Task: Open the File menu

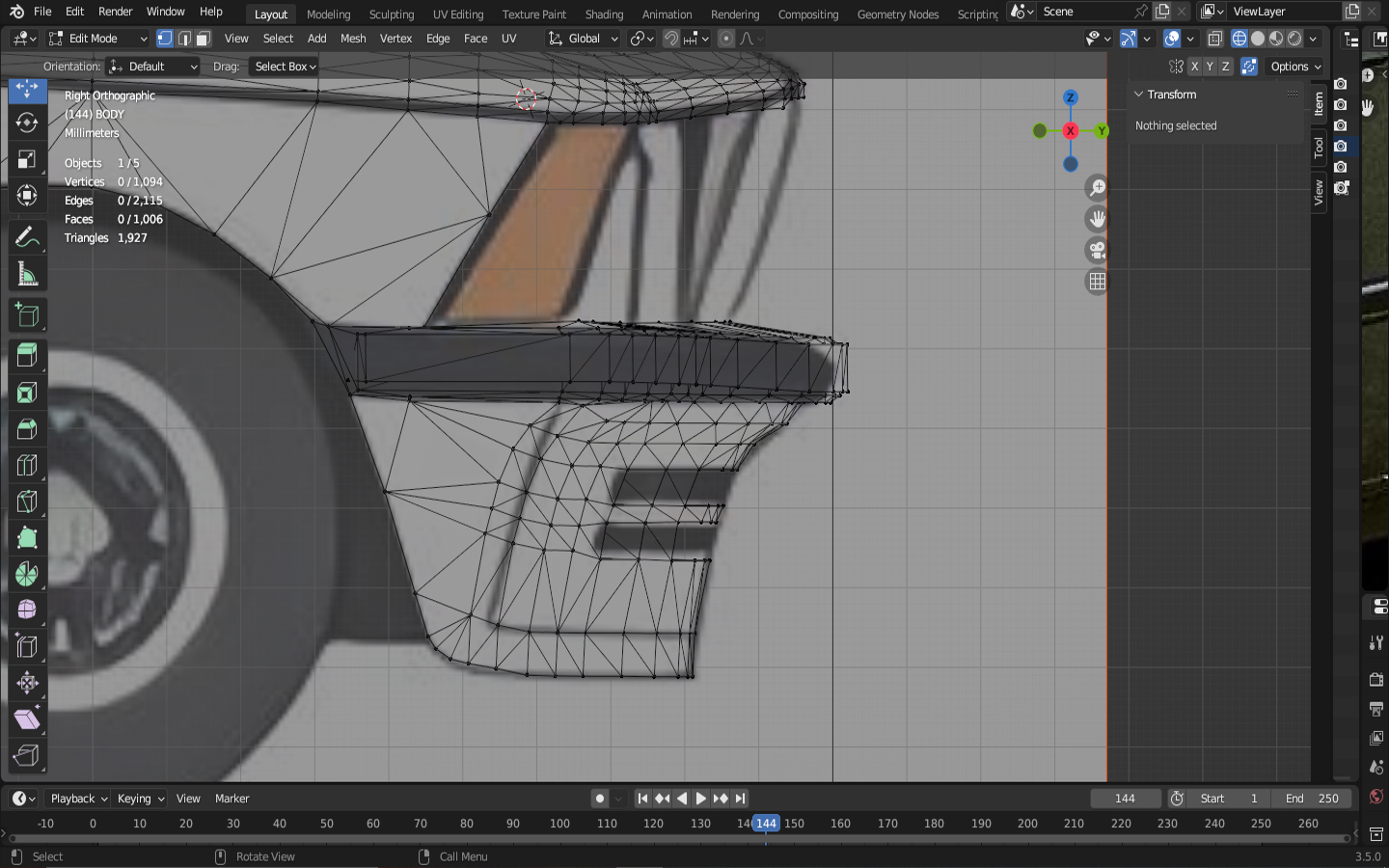Action: click(42, 12)
